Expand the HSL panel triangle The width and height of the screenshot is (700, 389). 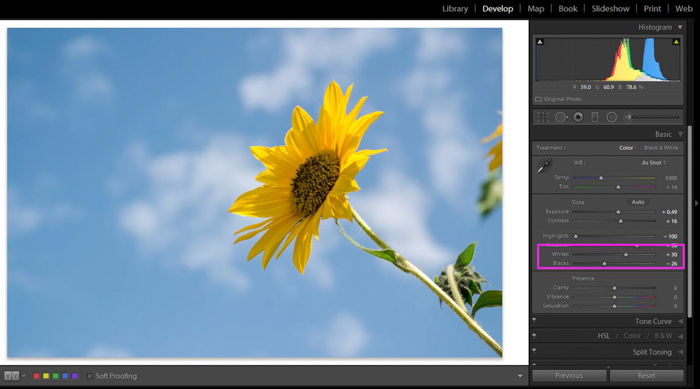pyautogui.click(x=680, y=336)
